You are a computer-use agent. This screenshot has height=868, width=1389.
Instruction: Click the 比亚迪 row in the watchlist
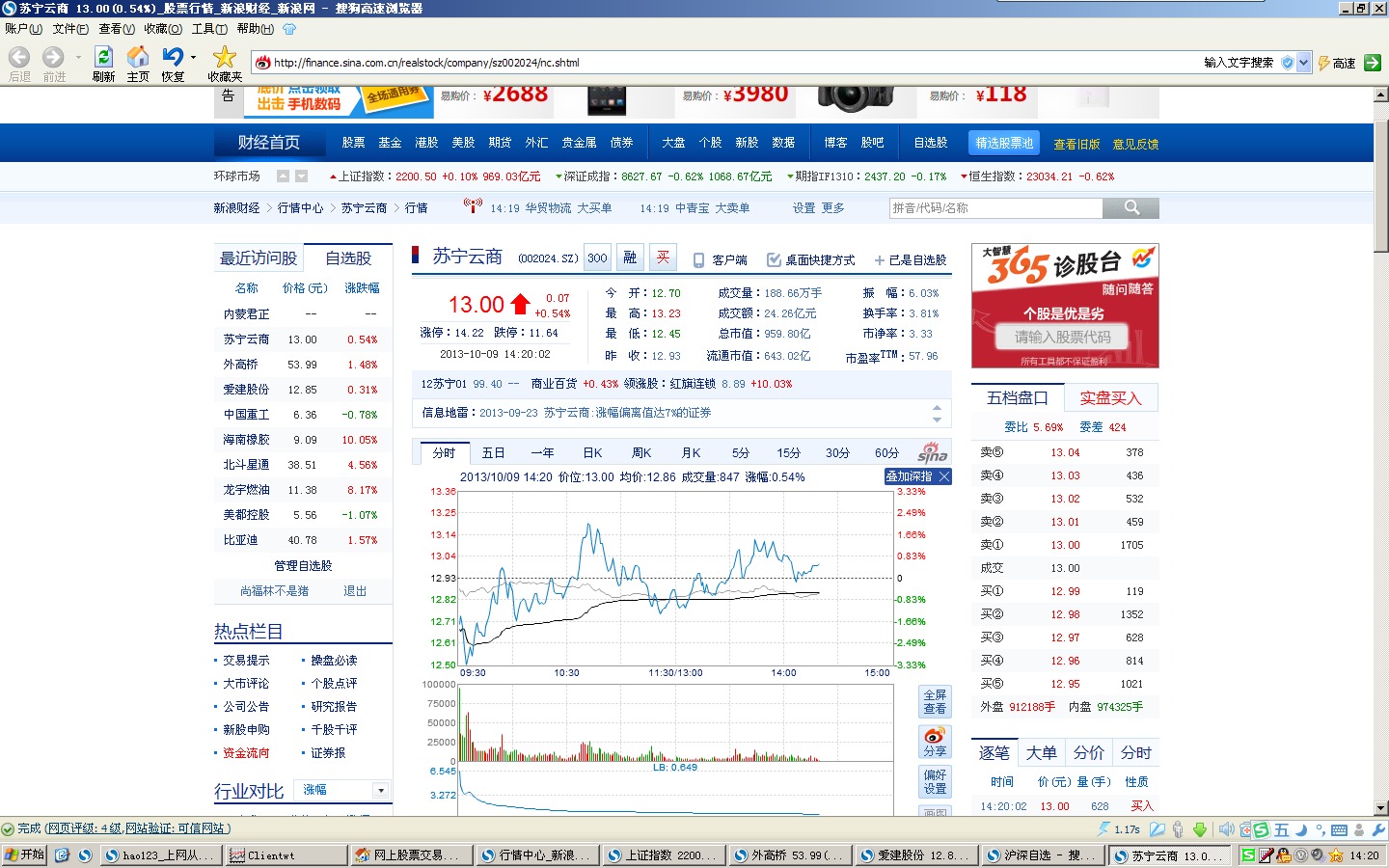coord(303,540)
